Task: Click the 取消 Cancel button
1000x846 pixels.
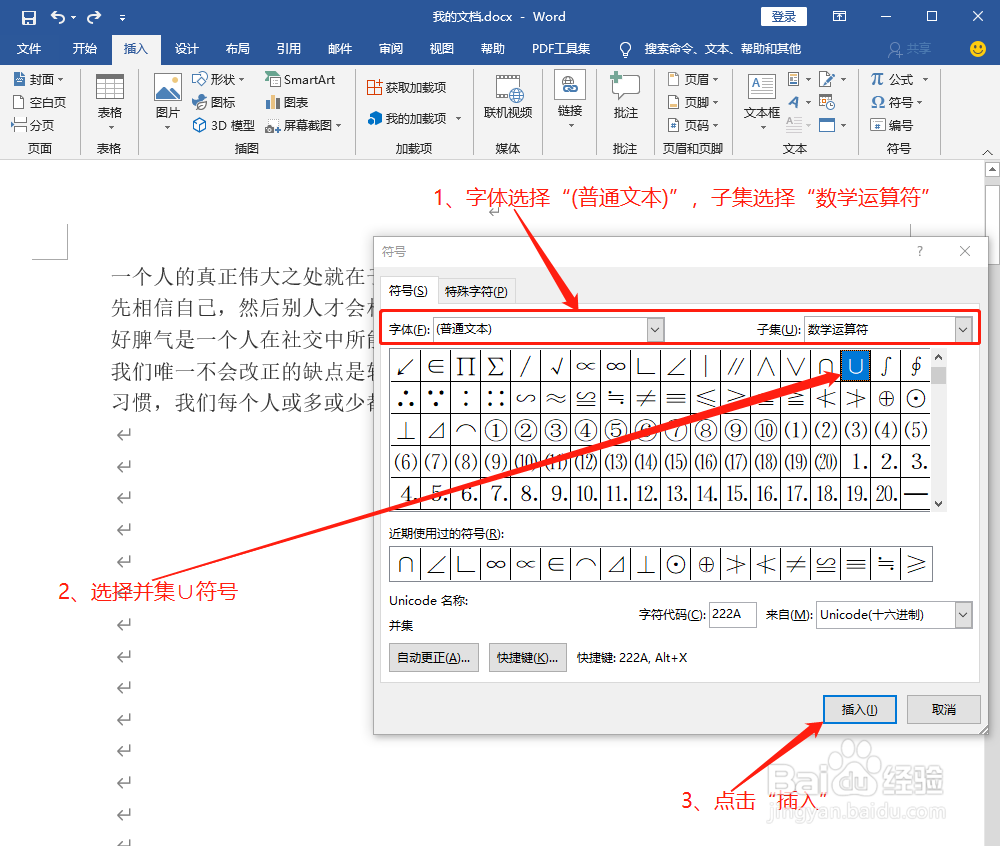Action: (x=943, y=710)
